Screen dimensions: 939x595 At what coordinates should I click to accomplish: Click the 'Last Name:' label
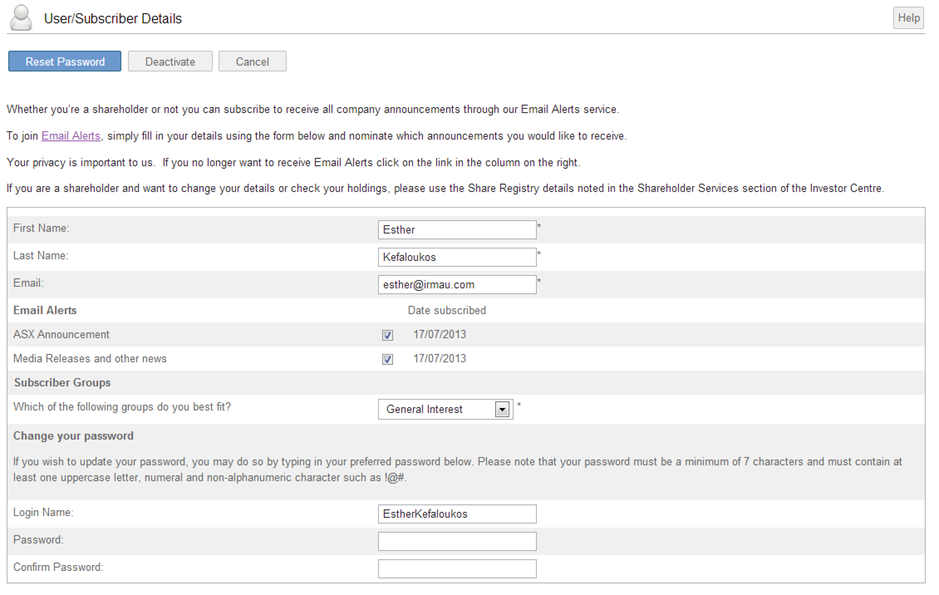(x=41, y=256)
